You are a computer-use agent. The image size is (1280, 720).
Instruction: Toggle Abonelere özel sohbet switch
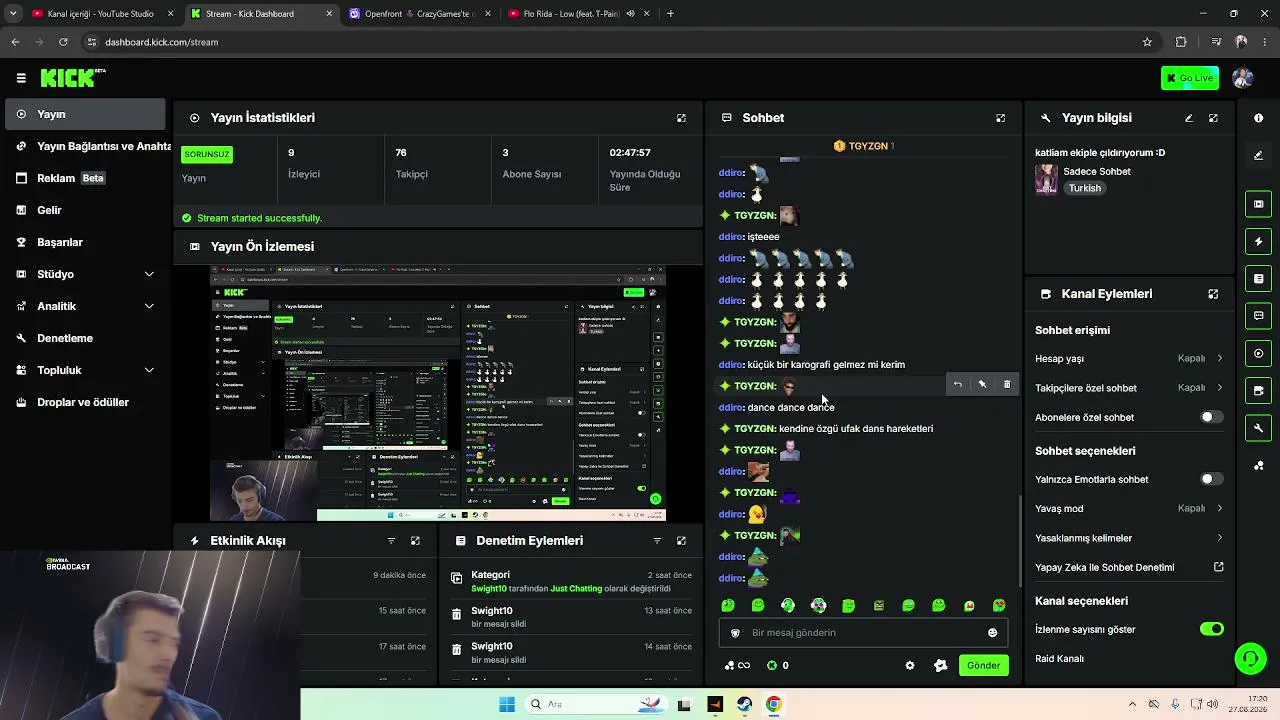coord(1211,417)
